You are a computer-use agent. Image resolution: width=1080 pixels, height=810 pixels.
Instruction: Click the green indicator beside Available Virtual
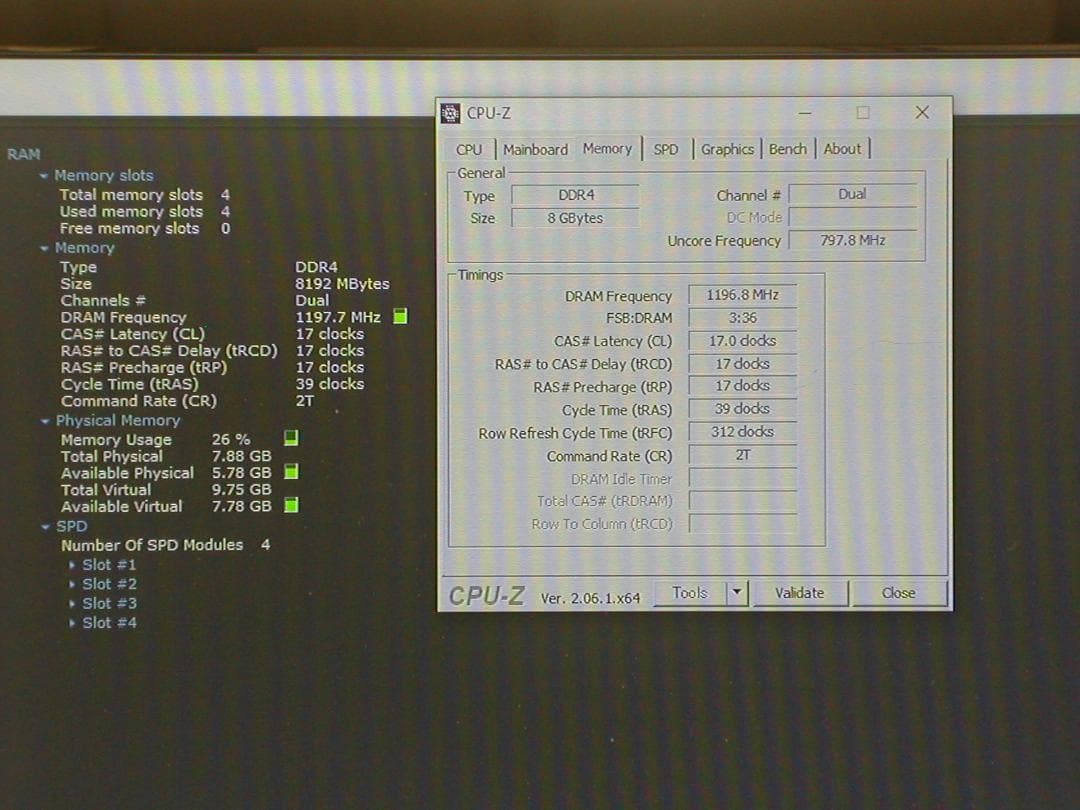click(291, 505)
